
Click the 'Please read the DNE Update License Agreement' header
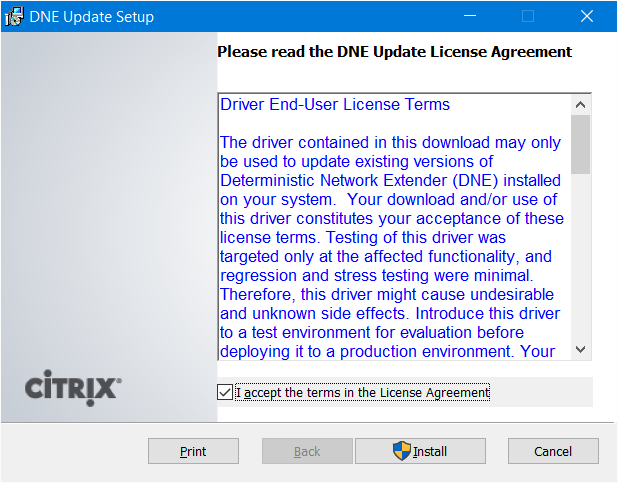coord(395,52)
